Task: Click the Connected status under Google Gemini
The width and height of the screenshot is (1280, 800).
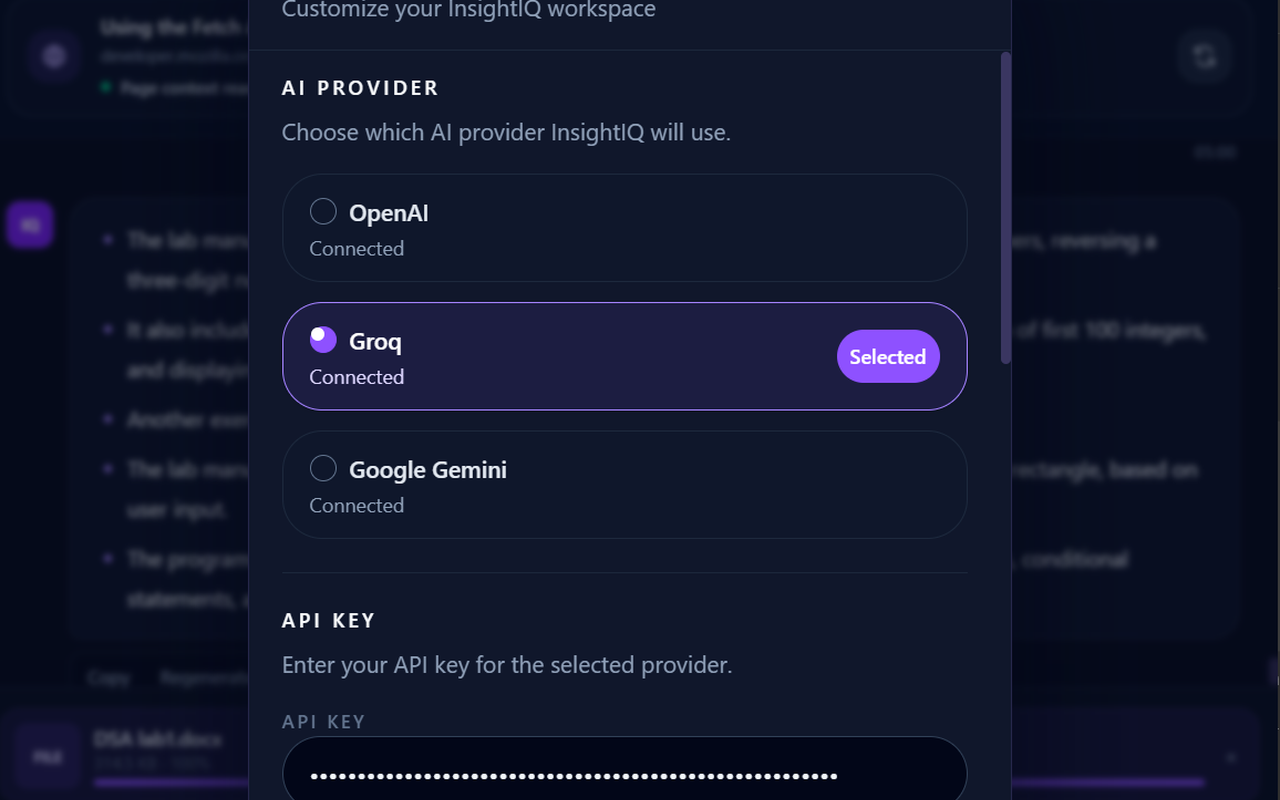Action: [x=357, y=505]
